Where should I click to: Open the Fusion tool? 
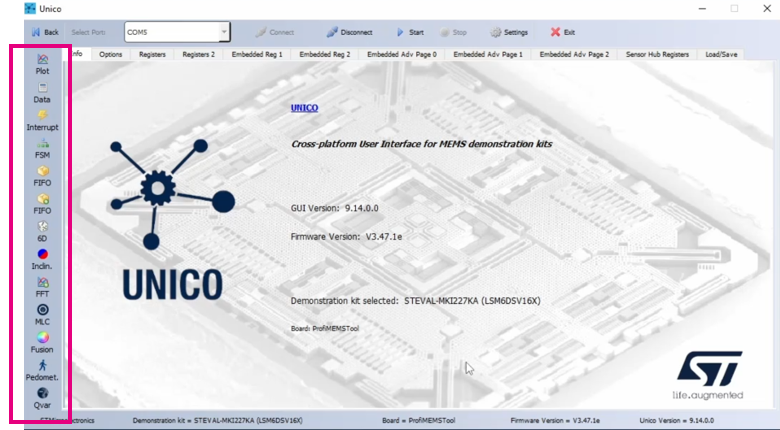pyautogui.click(x=42, y=343)
